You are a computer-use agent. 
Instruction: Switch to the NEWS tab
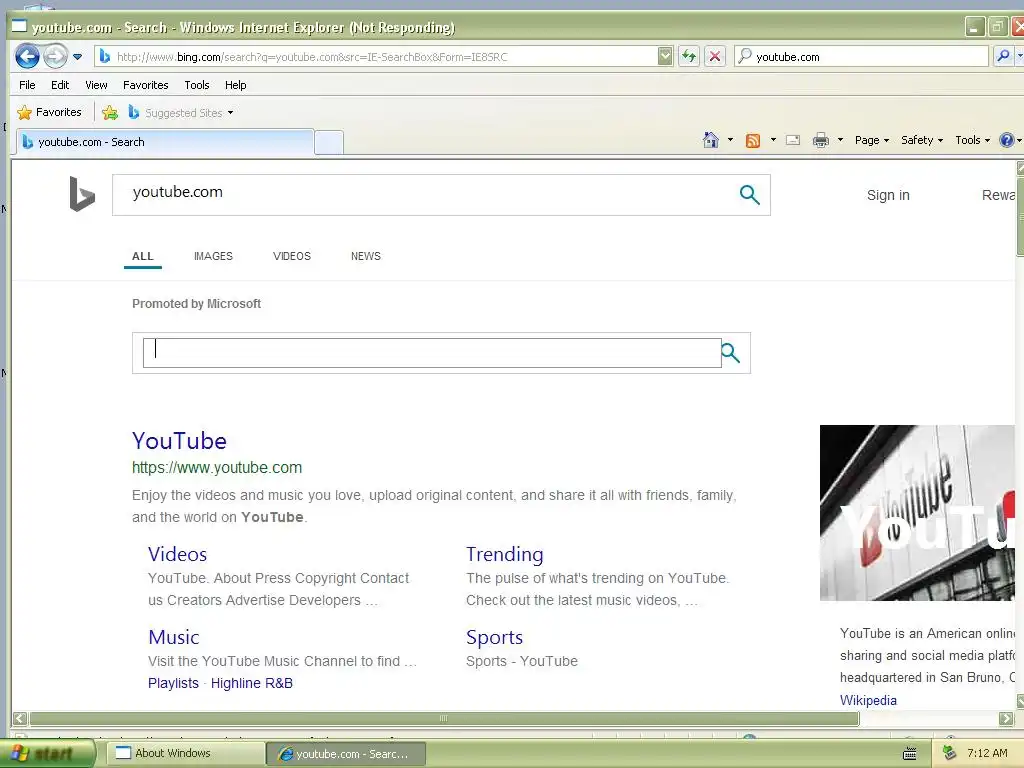pyautogui.click(x=366, y=256)
